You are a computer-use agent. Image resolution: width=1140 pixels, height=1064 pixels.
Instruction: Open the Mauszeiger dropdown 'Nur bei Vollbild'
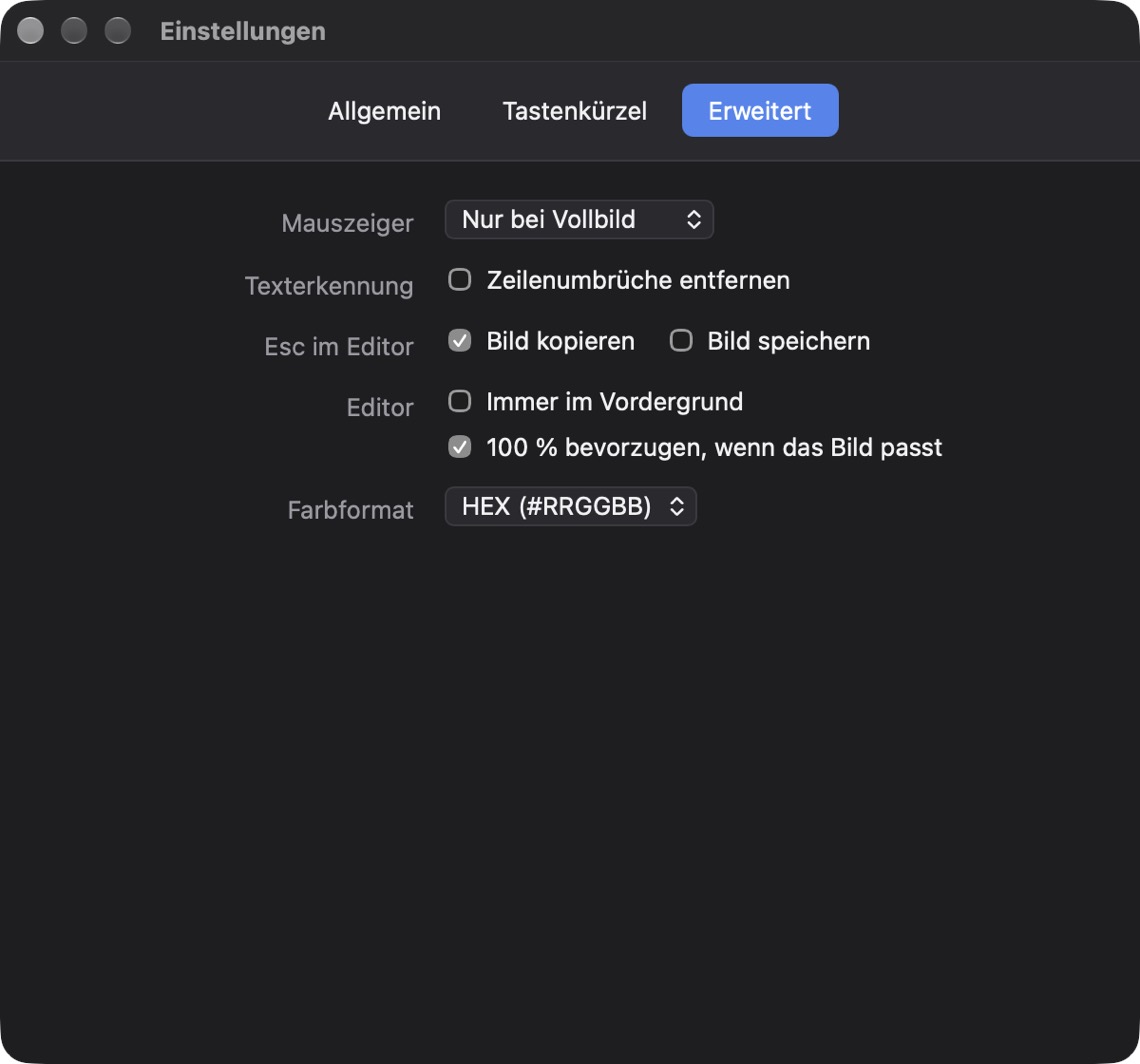coord(579,220)
